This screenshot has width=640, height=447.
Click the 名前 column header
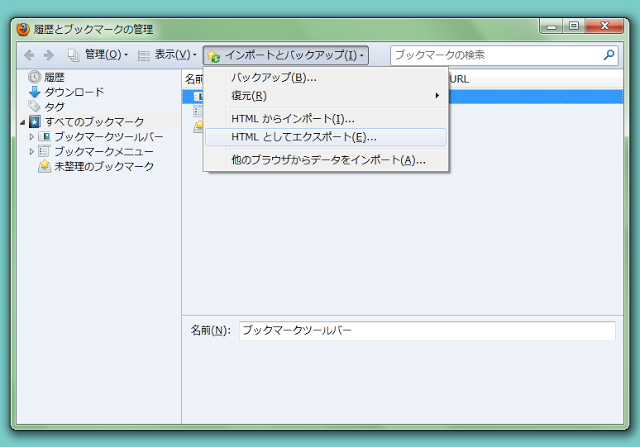click(x=193, y=79)
